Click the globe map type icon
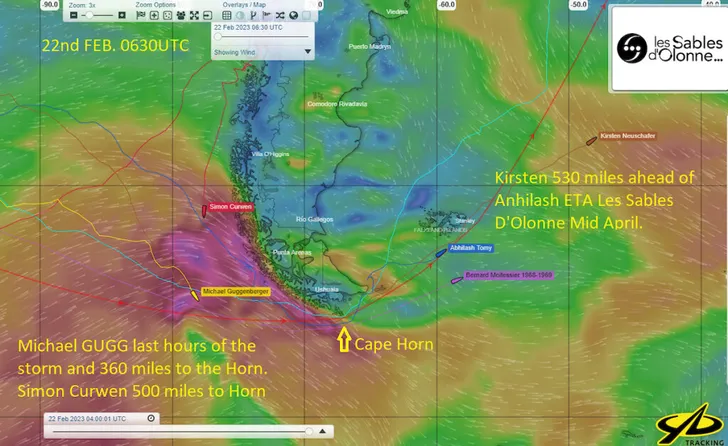The height and width of the screenshot is (446, 728). coord(293,16)
